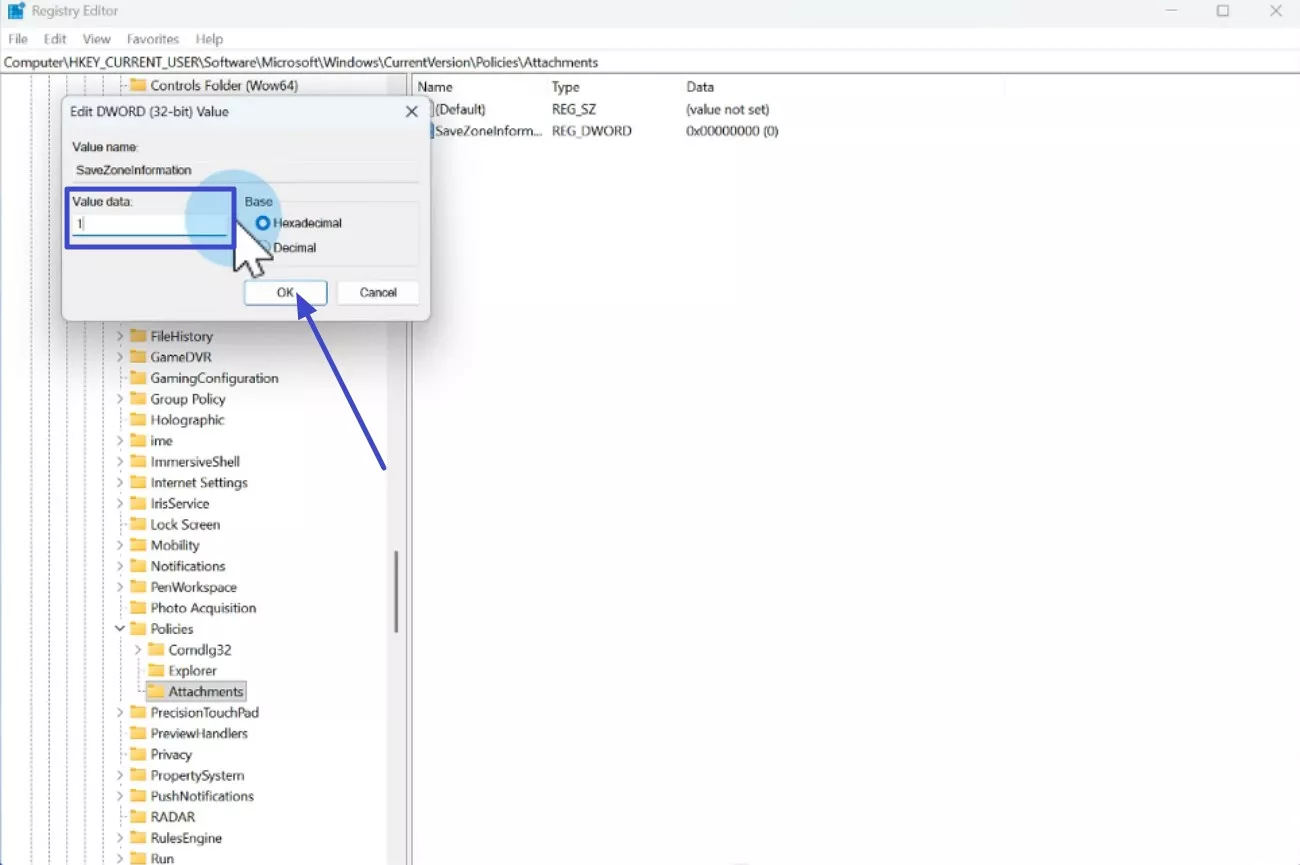Select the Lock Screen folder icon
Screen dimensions: 1300x865
coord(139,524)
